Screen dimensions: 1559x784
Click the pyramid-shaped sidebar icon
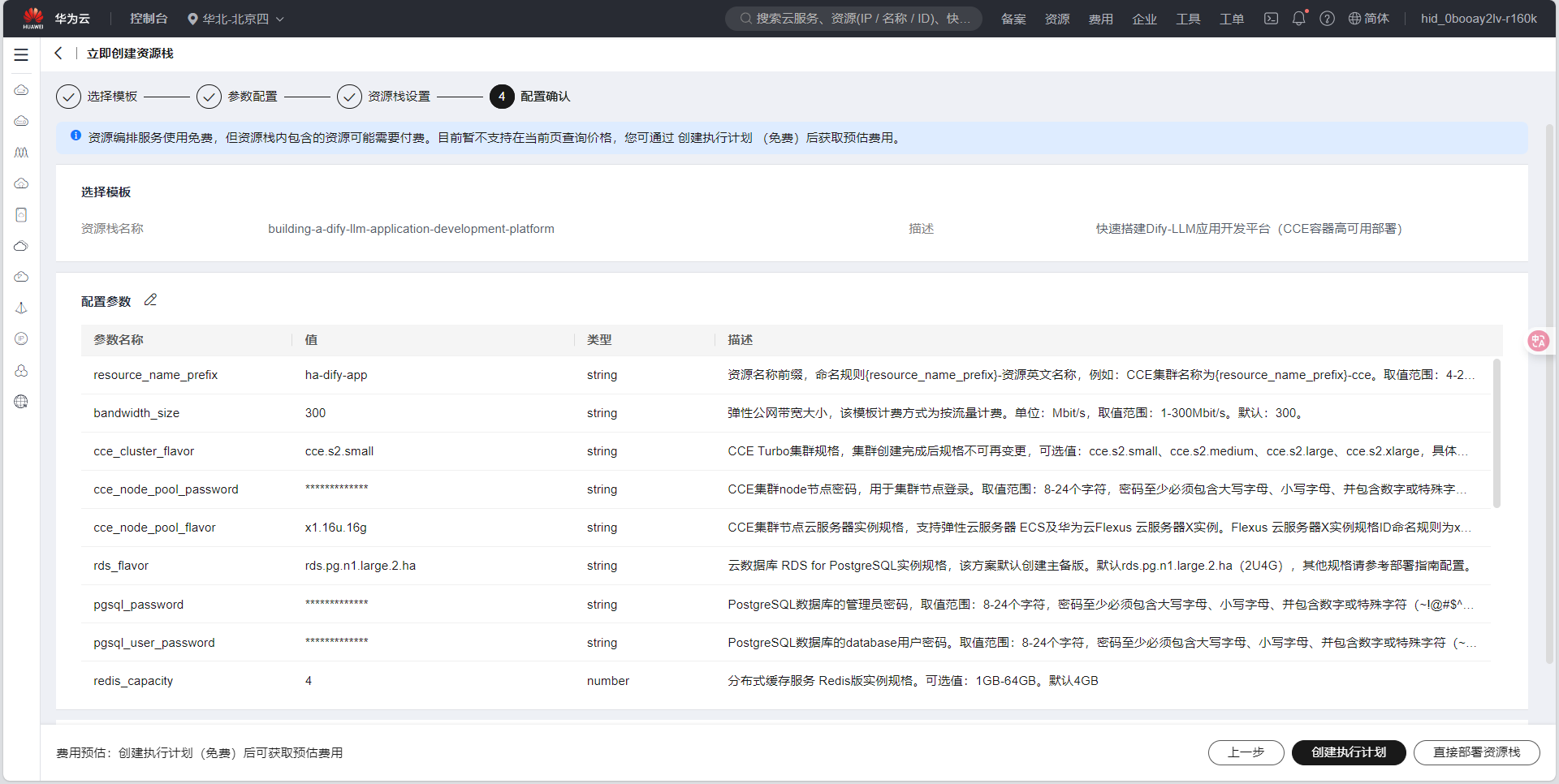pyautogui.click(x=21, y=308)
